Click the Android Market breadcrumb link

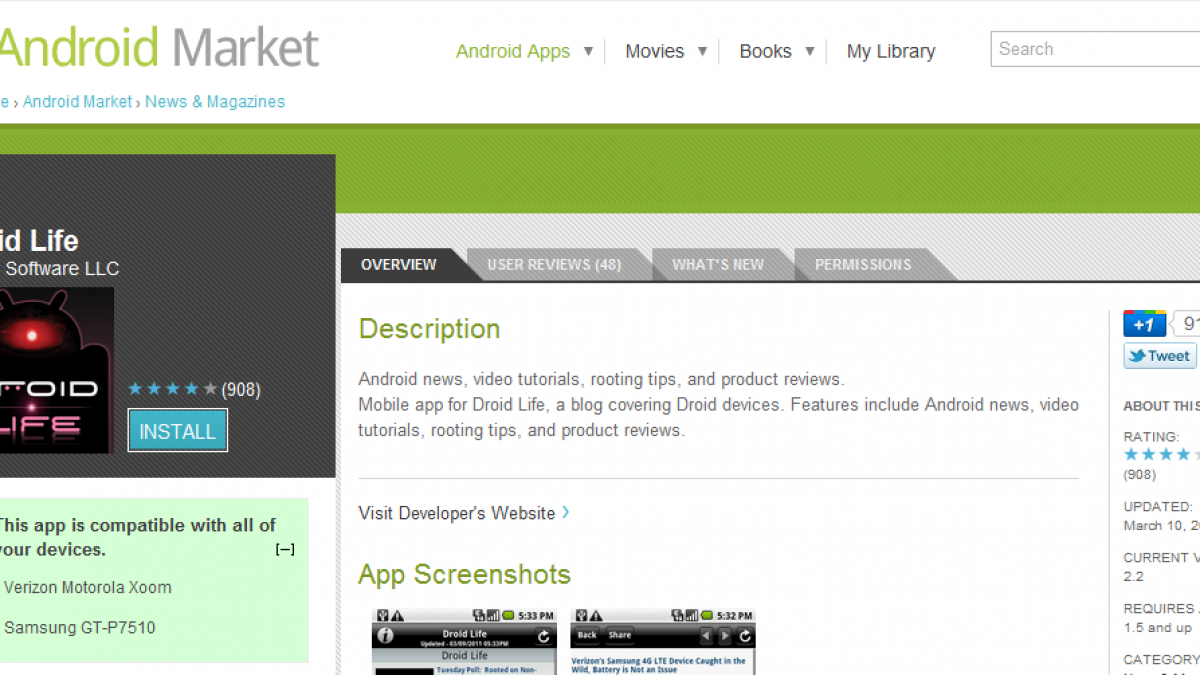pyautogui.click(x=77, y=102)
